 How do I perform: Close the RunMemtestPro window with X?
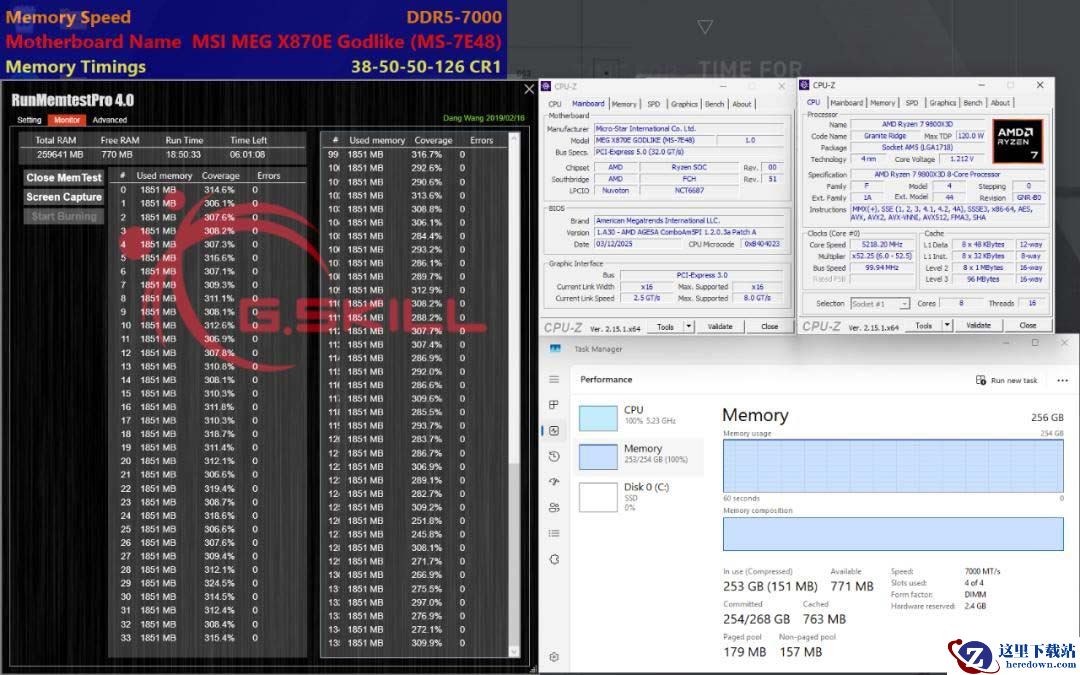529,89
